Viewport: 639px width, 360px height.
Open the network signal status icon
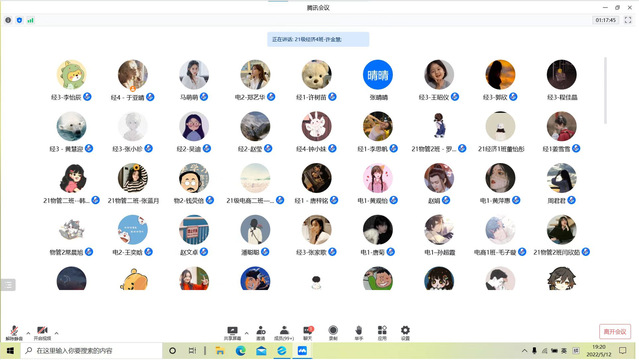pyautogui.click(x=31, y=20)
